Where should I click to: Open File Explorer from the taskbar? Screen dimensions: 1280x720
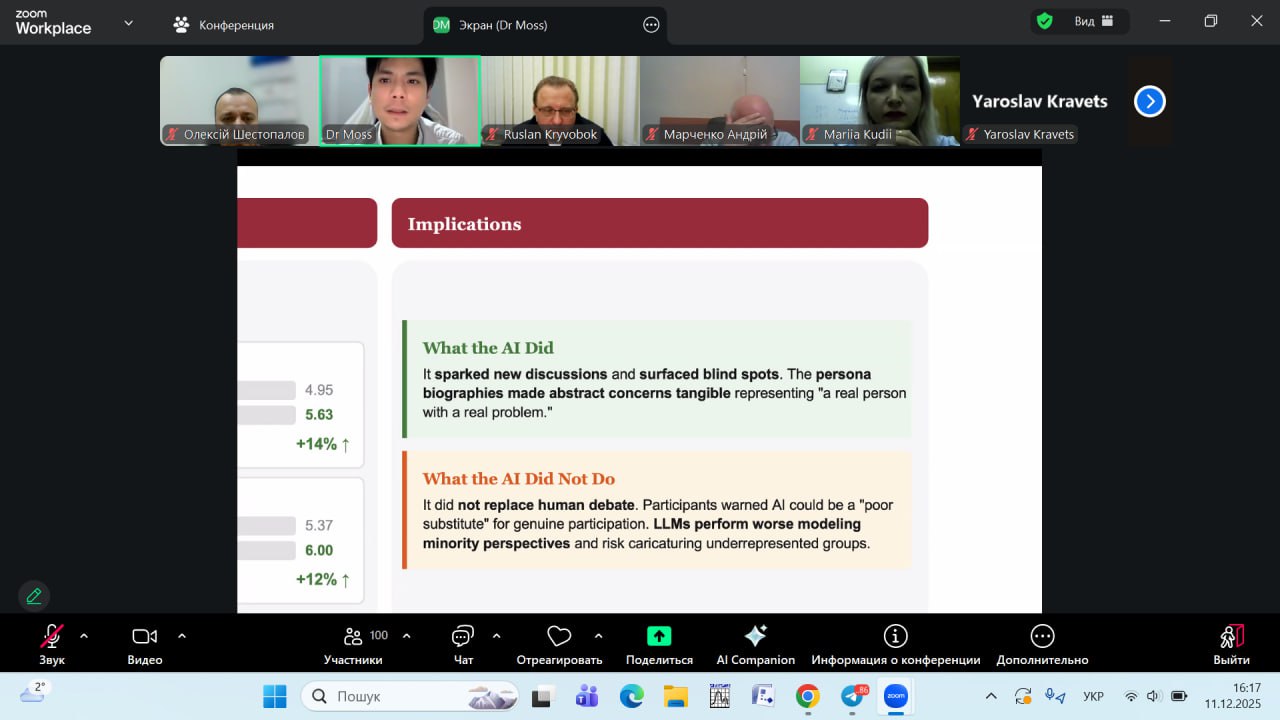tap(676, 696)
